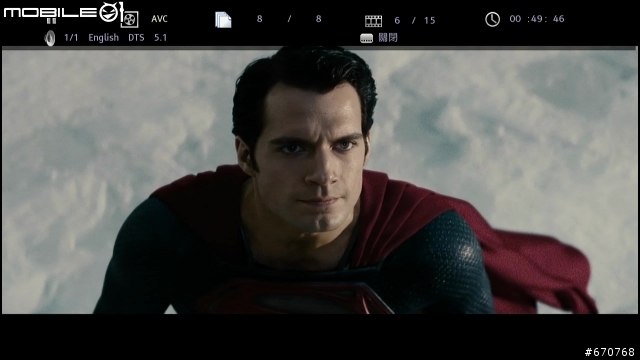
Task: Click the elapsed time clock icon
Action: pos(492,19)
